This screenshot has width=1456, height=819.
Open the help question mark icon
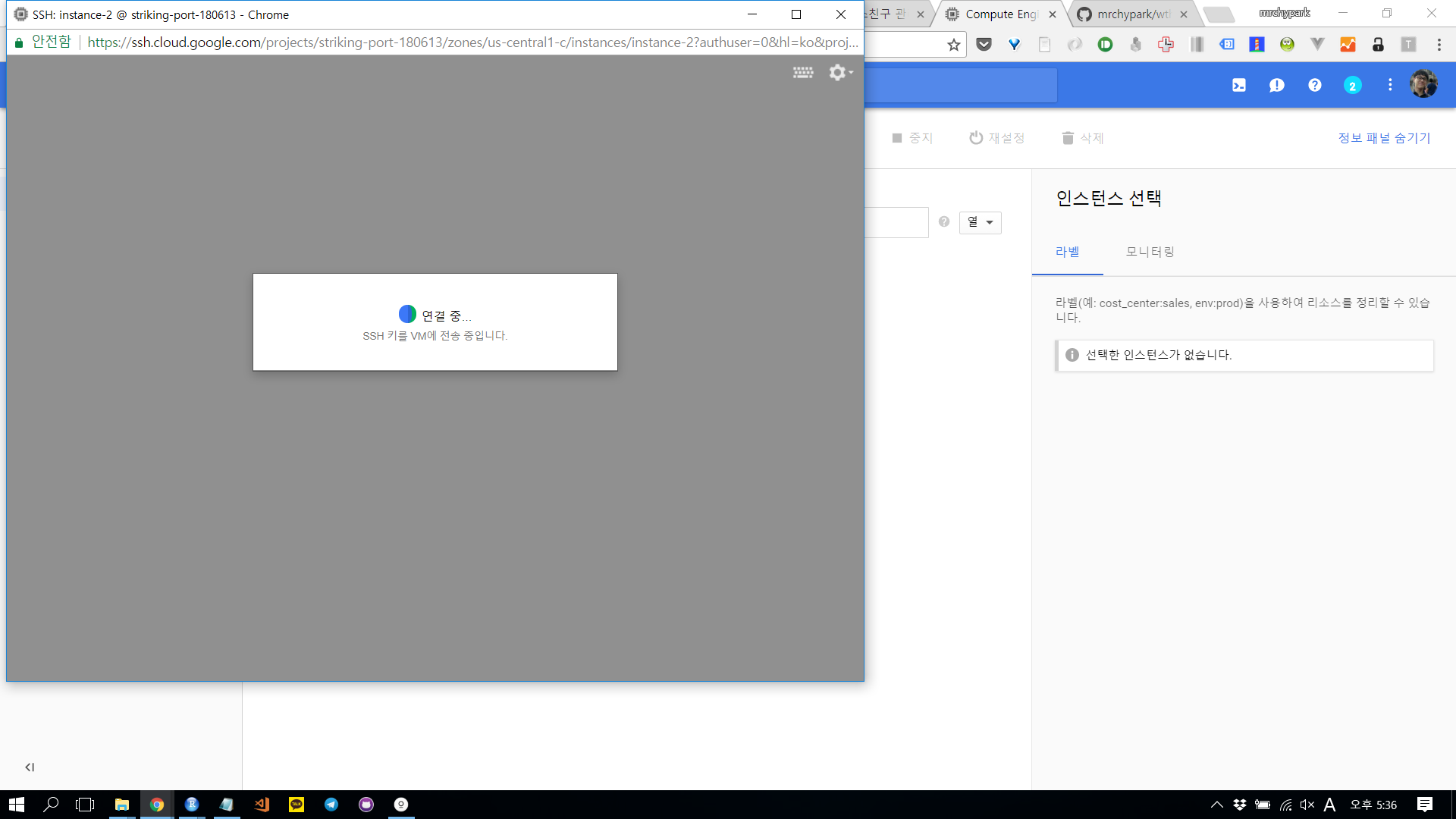pos(1315,86)
